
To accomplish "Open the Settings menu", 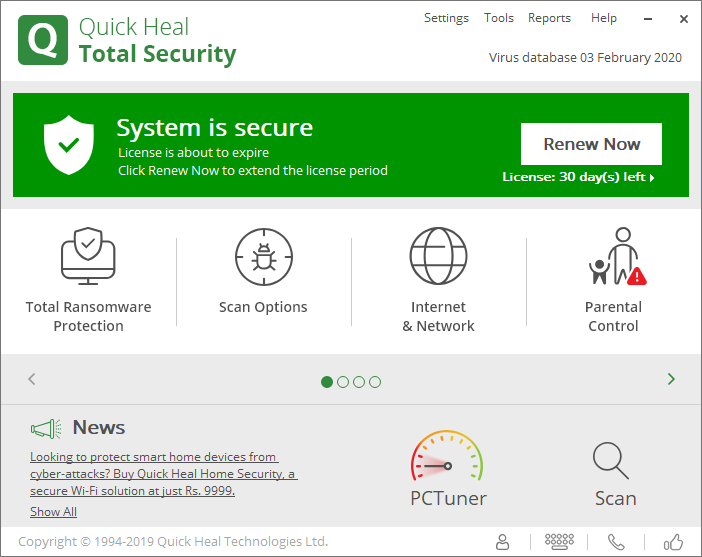I will point(446,18).
